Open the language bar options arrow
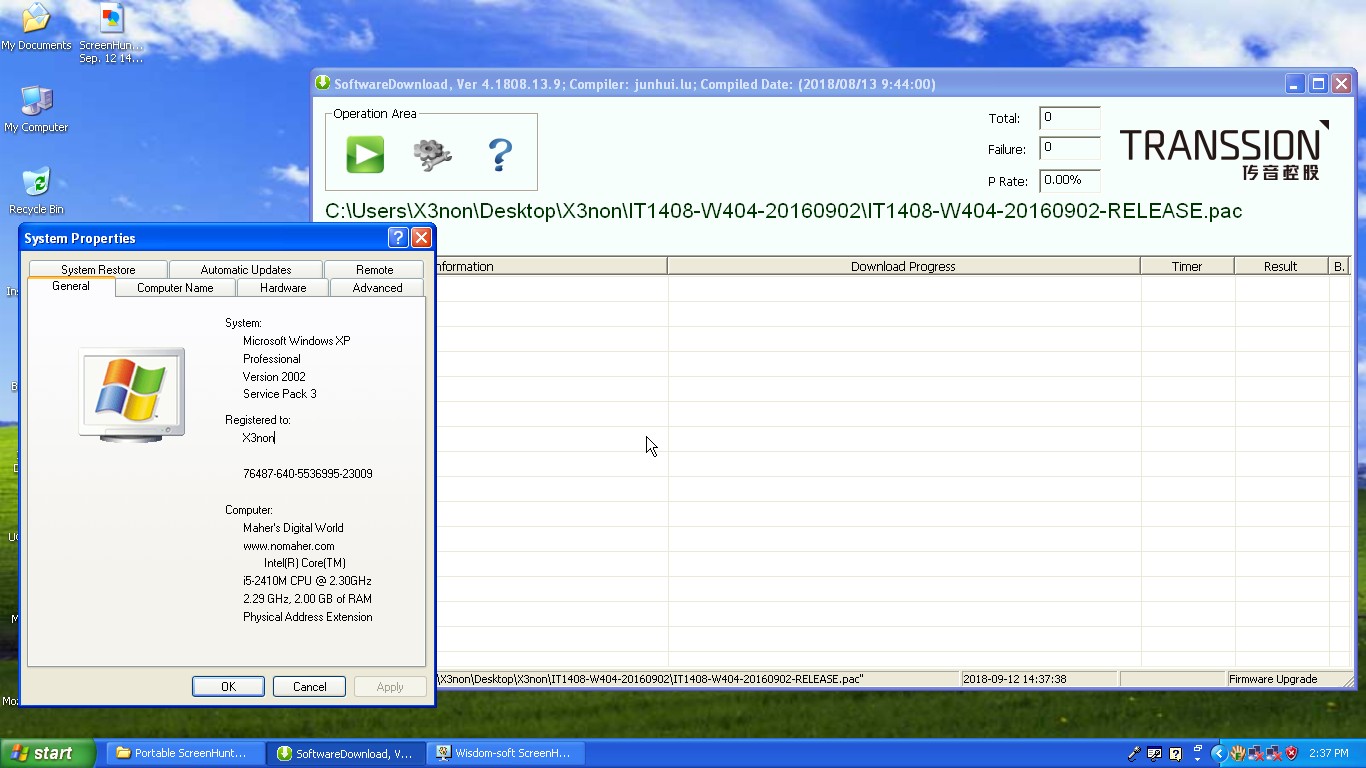The width and height of the screenshot is (1366, 768). point(1197,759)
